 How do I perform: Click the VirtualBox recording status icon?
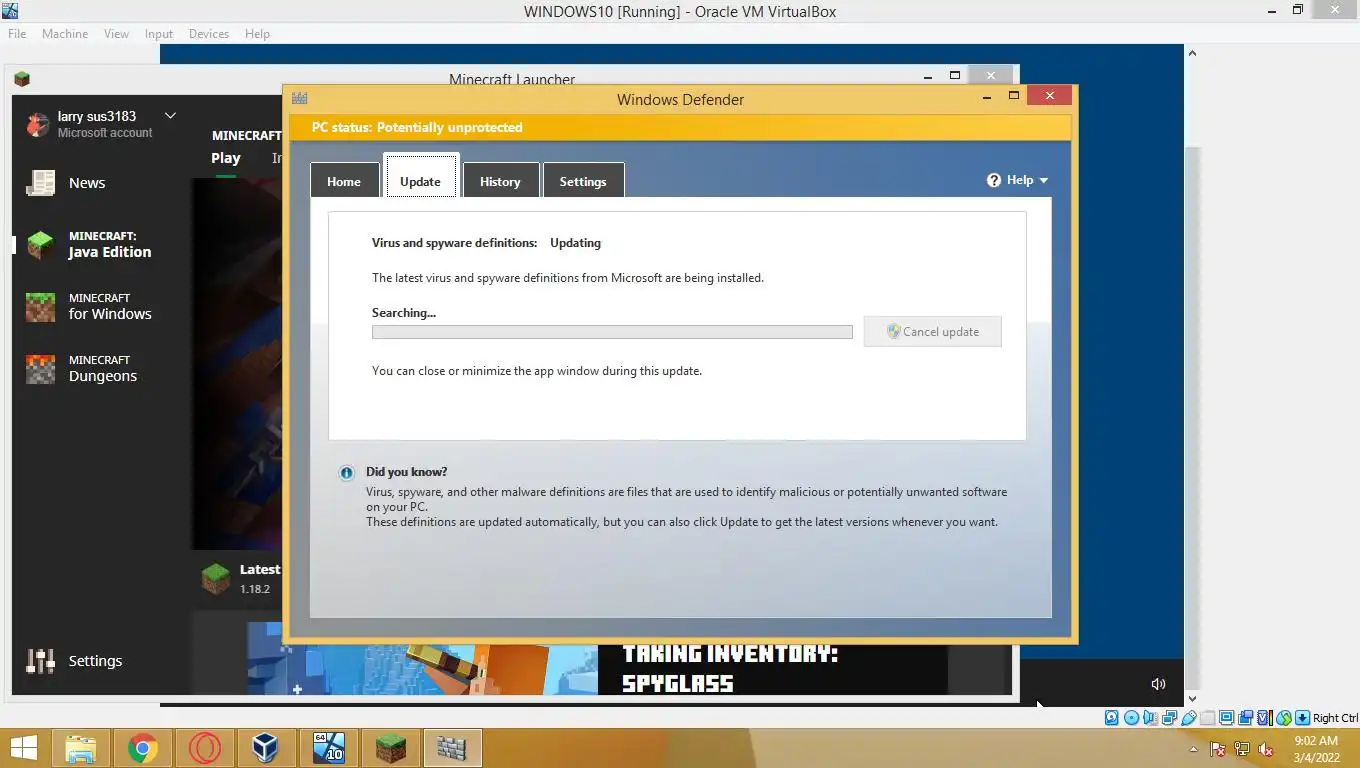[1246, 718]
